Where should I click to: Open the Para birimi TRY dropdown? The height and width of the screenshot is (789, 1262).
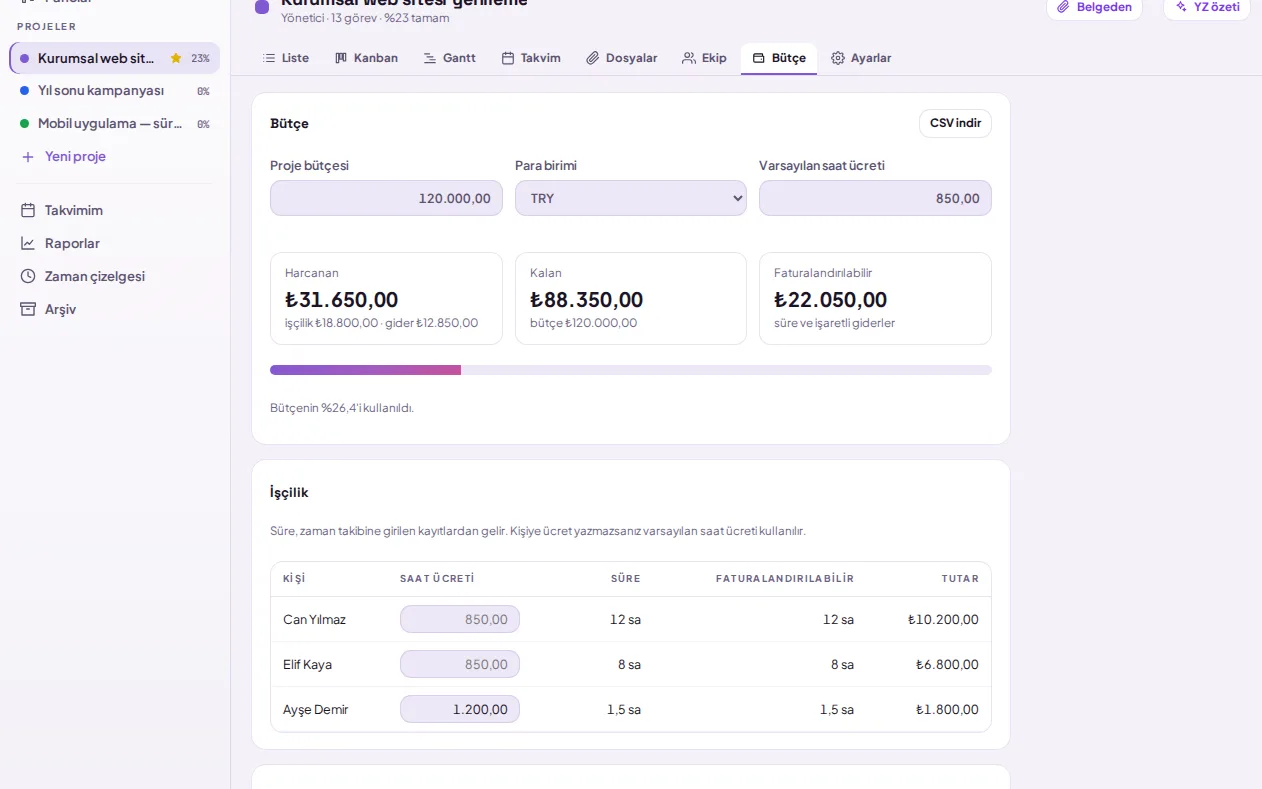tap(631, 198)
